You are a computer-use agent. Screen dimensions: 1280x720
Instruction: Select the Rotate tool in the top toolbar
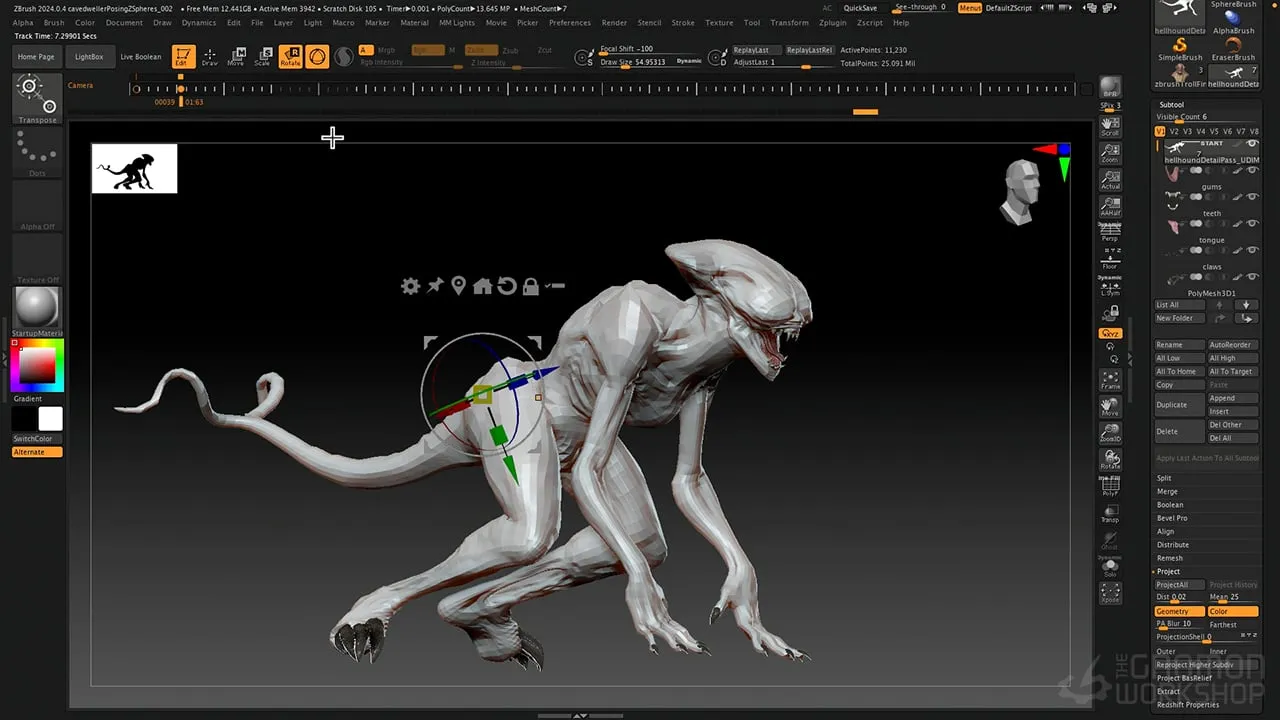click(x=290, y=56)
